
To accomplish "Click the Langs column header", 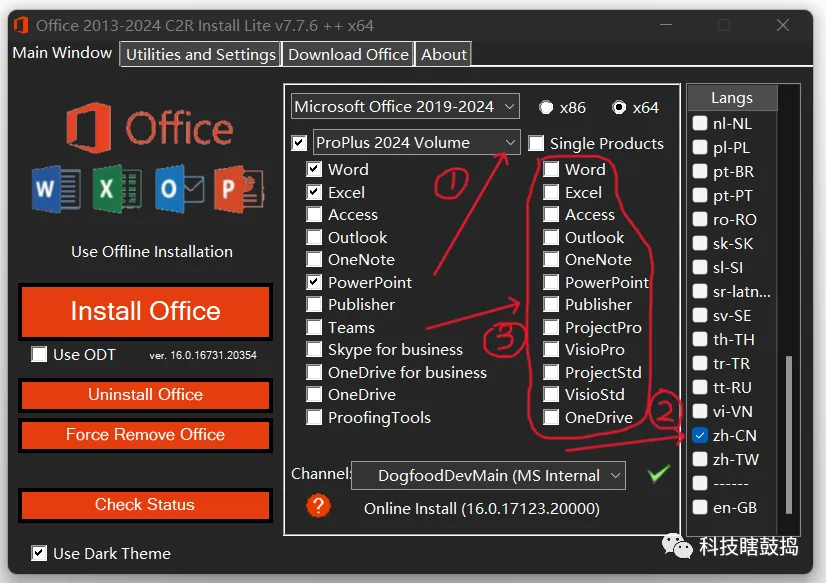I will (x=732, y=97).
